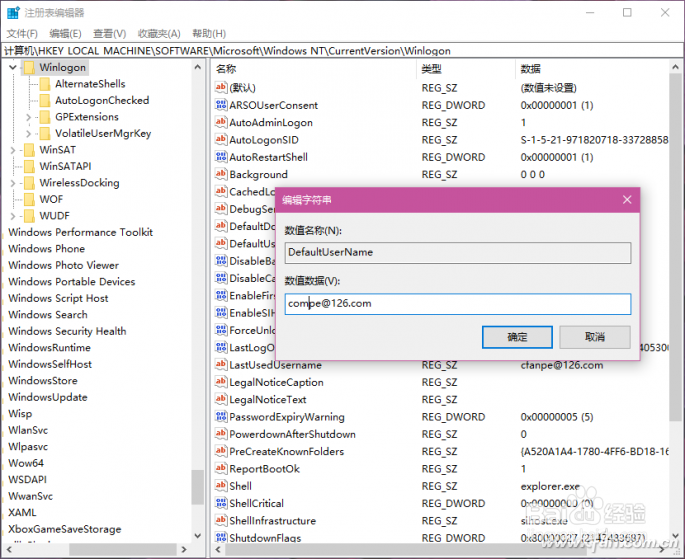Click the AutoAdminLogon string value icon
This screenshot has height=559, width=685.
(221, 122)
